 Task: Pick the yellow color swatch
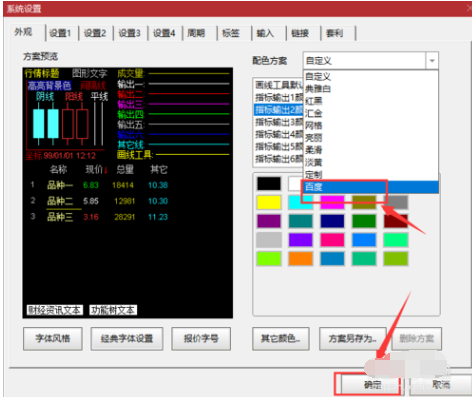click(269, 202)
